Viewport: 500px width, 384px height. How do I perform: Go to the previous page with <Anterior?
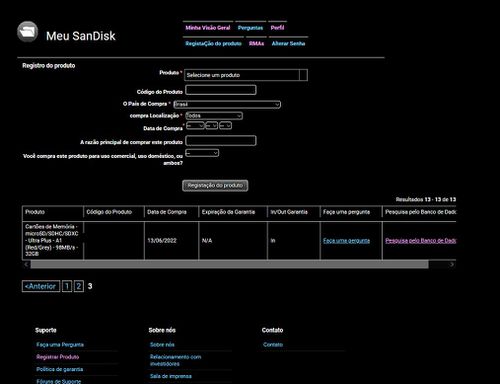(41, 286)
